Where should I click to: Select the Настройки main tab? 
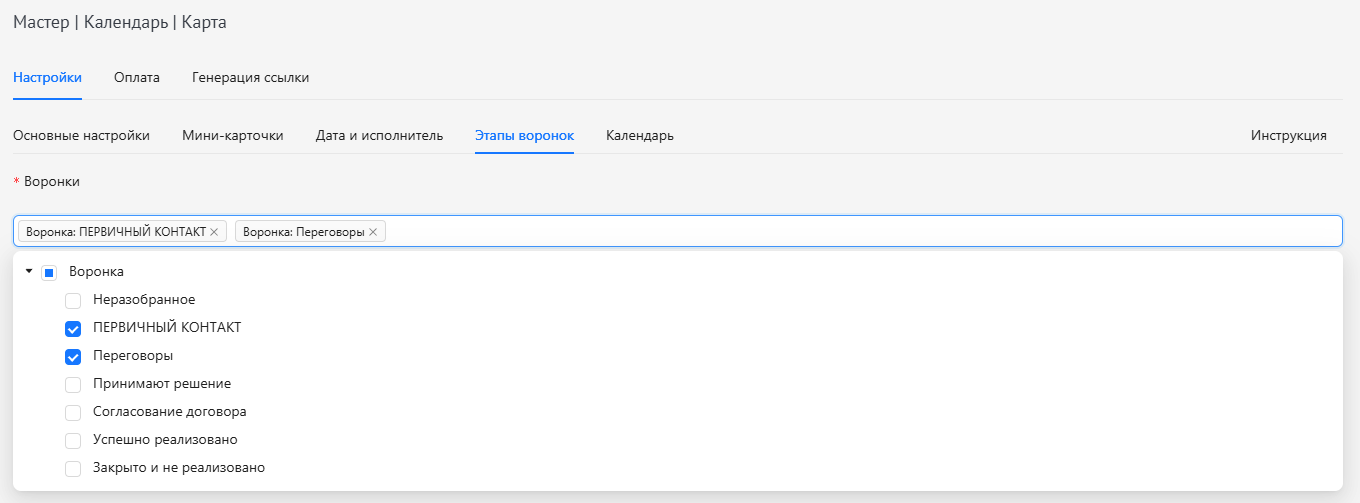[x=47, y=78]
